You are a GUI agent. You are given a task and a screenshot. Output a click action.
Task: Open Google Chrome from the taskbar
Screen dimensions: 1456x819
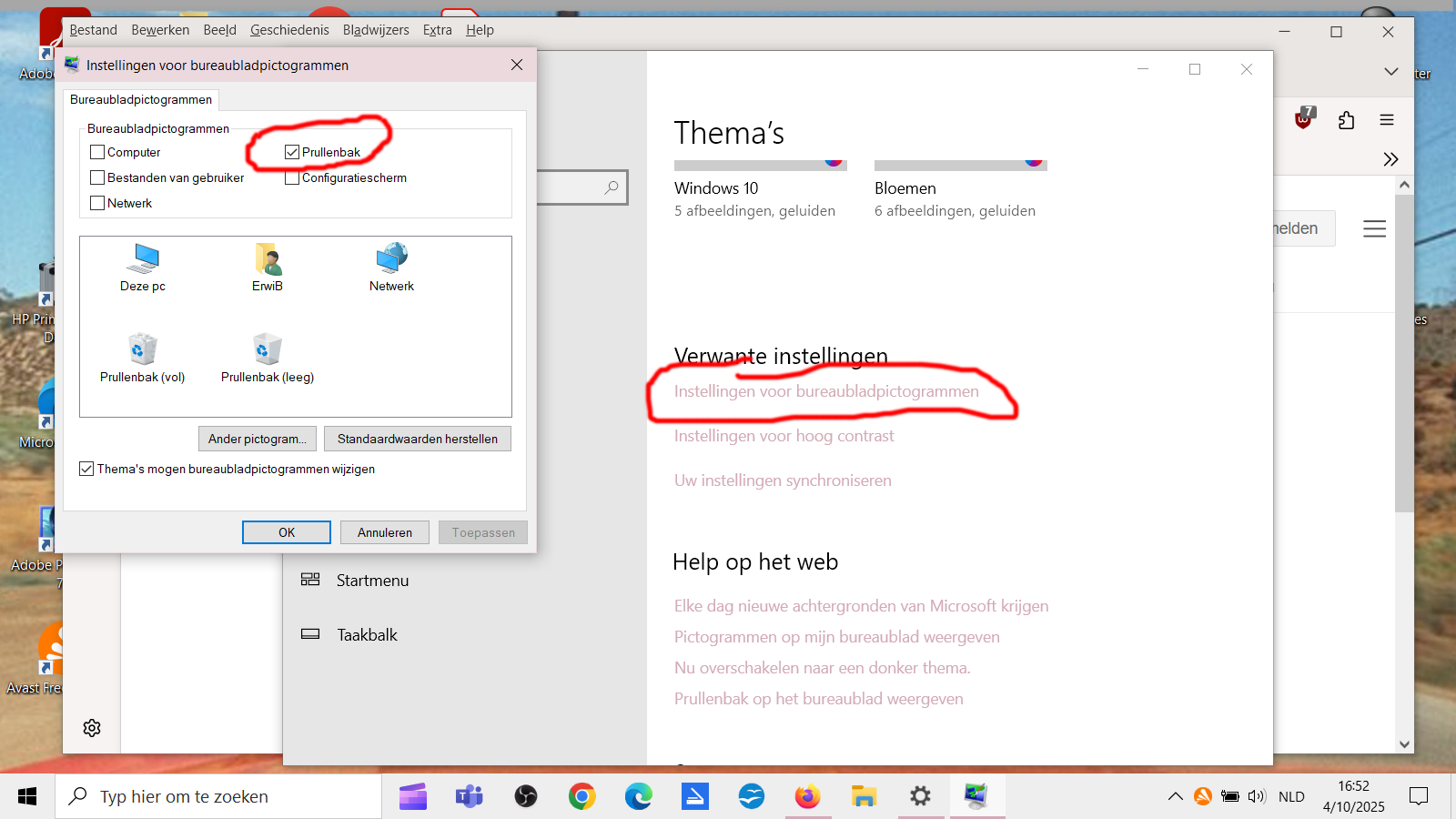click(582, 796)
